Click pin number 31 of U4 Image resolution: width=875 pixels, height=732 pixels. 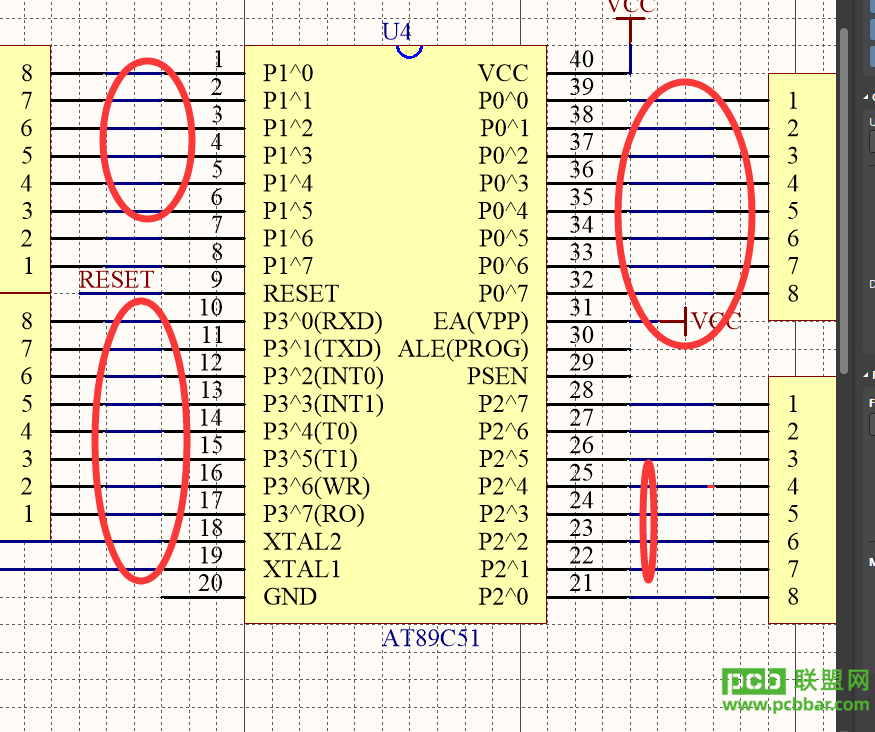pyautogui.click(x=581, y=307)
